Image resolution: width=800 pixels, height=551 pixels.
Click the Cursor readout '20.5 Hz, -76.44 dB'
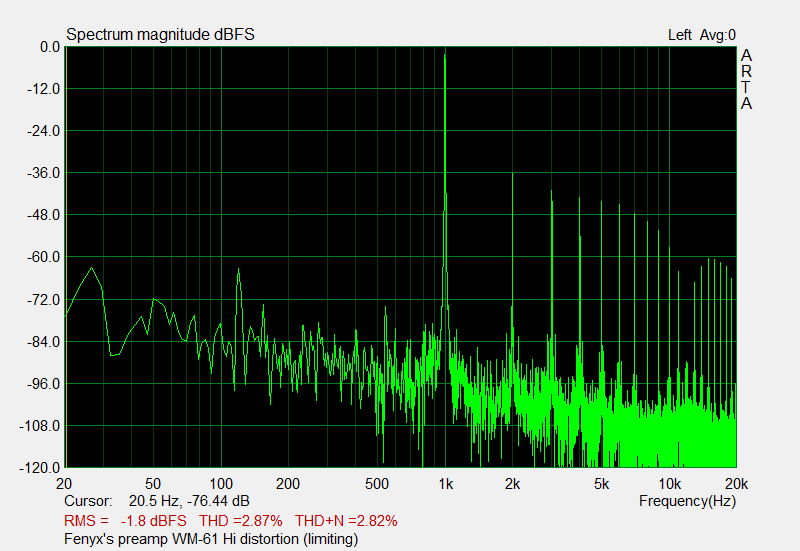point(189,501)
